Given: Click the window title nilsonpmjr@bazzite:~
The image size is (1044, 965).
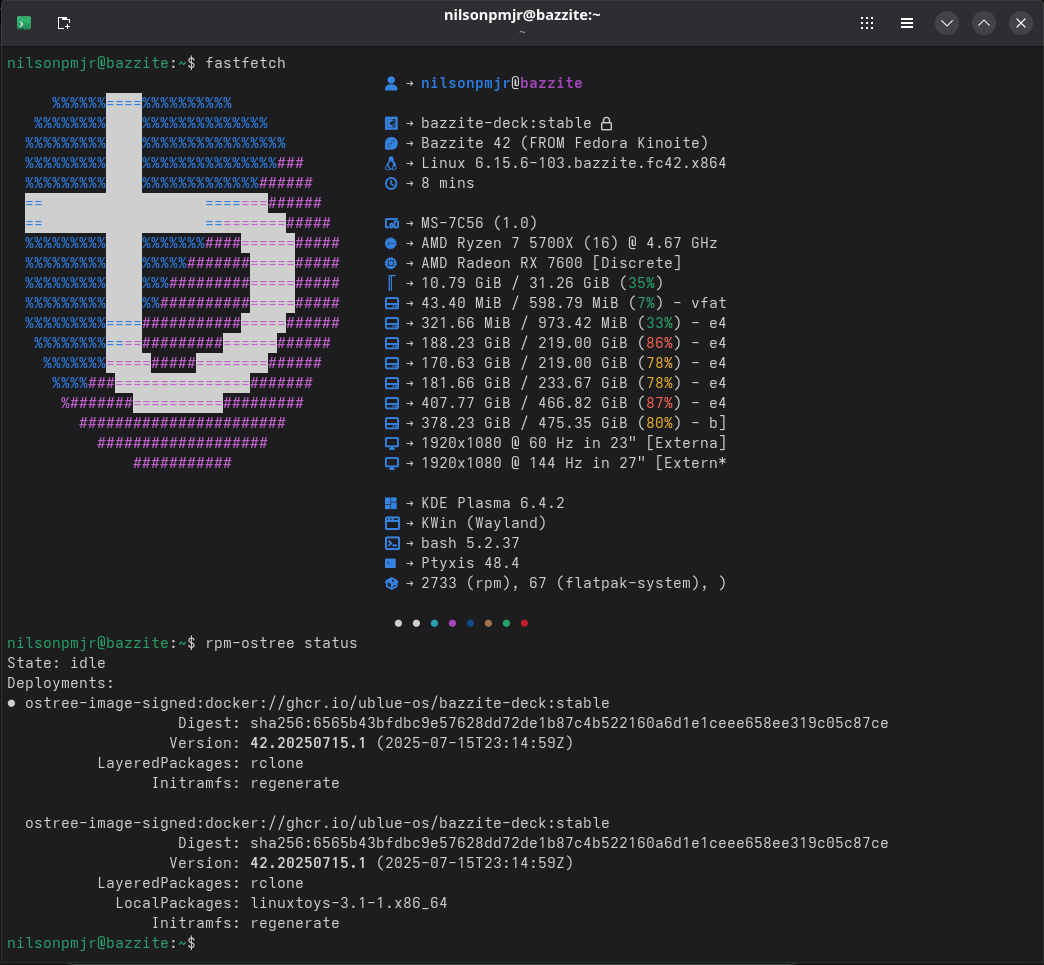Looking at the screenshot, I should click(522, 15).
